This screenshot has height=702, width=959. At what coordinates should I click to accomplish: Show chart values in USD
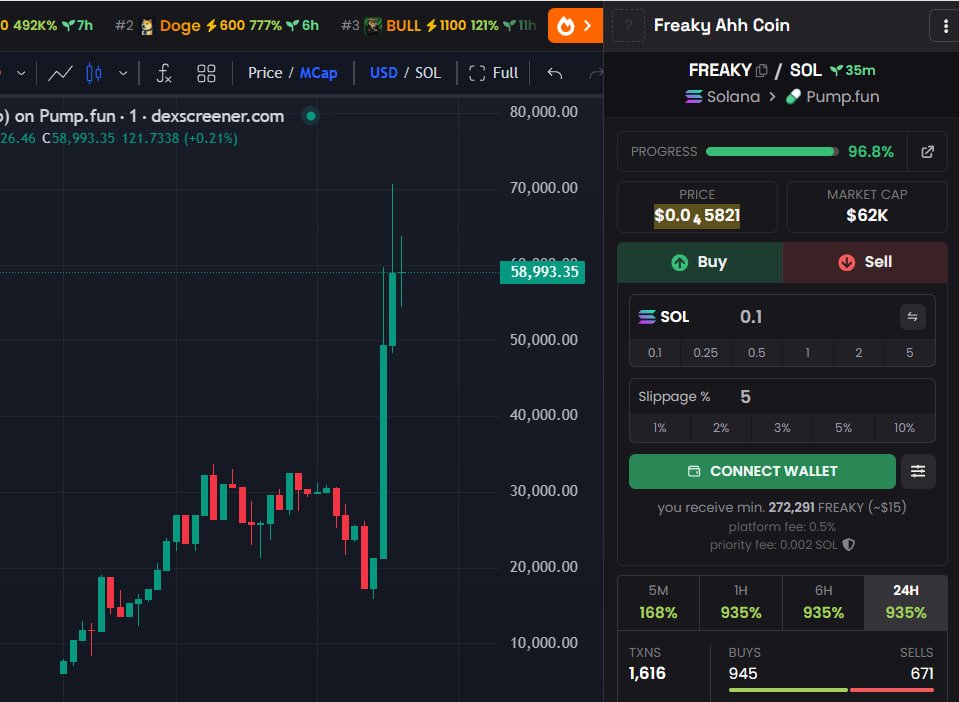(383, 73)
